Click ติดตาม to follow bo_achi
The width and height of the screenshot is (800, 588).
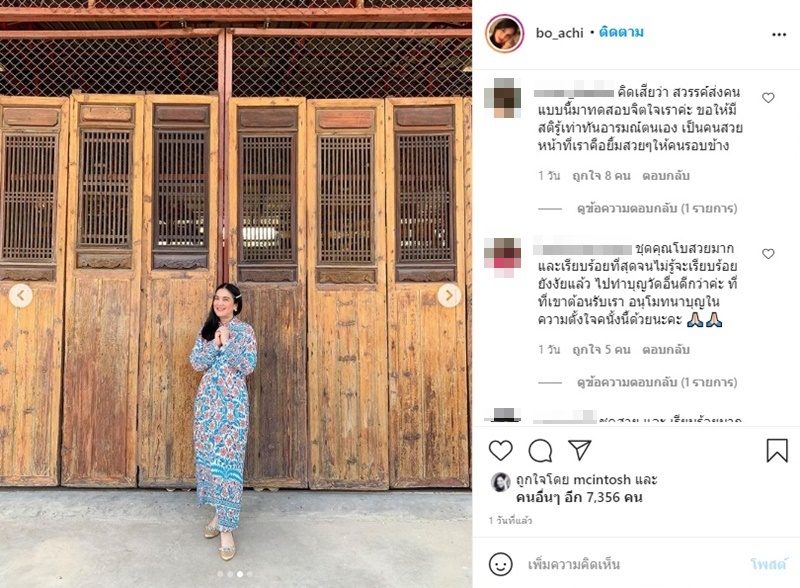[x=621, y=32]
